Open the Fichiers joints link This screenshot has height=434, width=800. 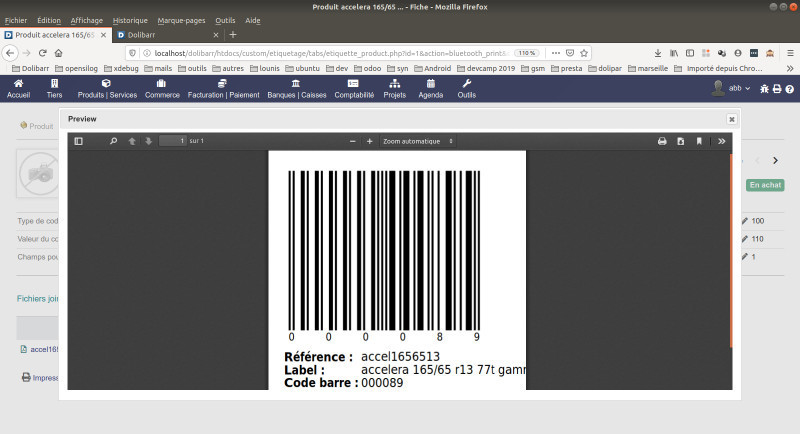pyautogui.click(x=38, y=298)
